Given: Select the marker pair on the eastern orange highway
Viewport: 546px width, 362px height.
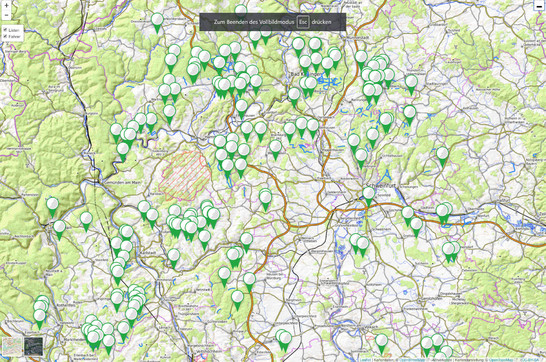Looking at the screenshot, I should click(444, 213).
